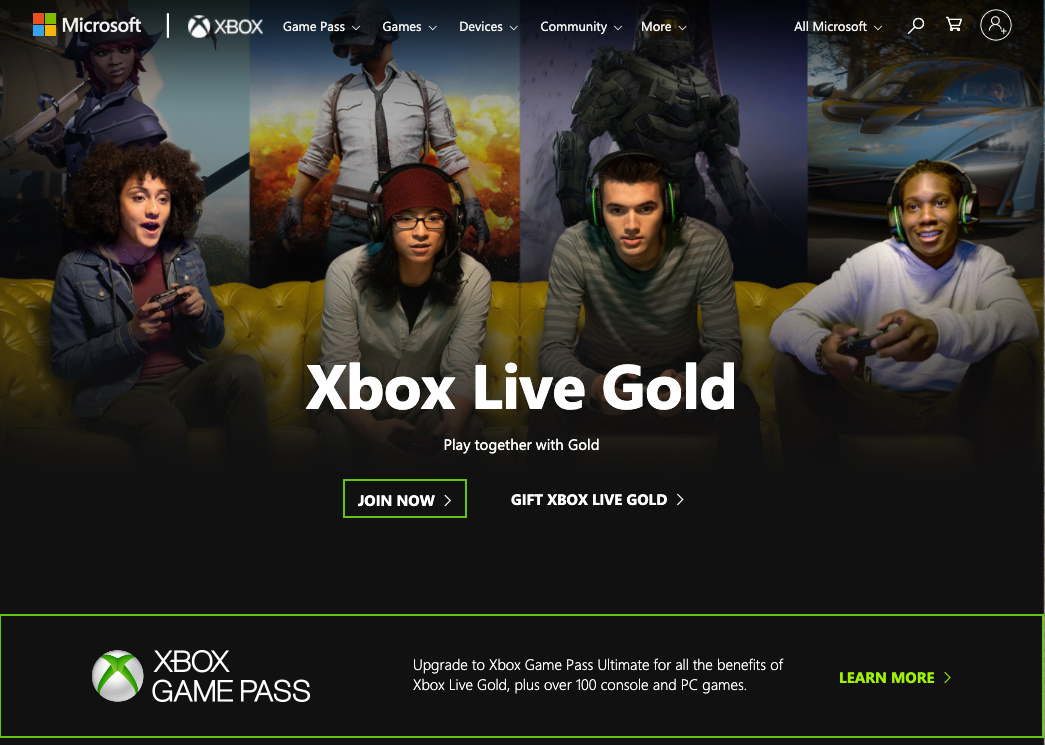Expand the Games dropdown menu
The image size is (1045, 745).
(409, 27)
